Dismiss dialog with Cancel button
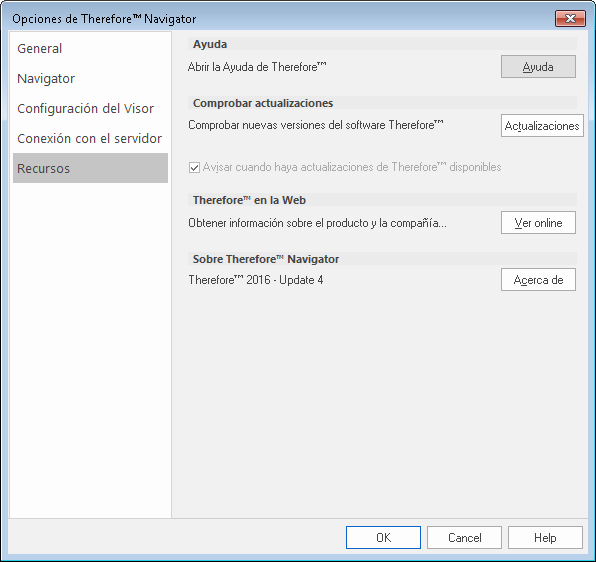Screen dimensions: 596x562 point(464,538)
